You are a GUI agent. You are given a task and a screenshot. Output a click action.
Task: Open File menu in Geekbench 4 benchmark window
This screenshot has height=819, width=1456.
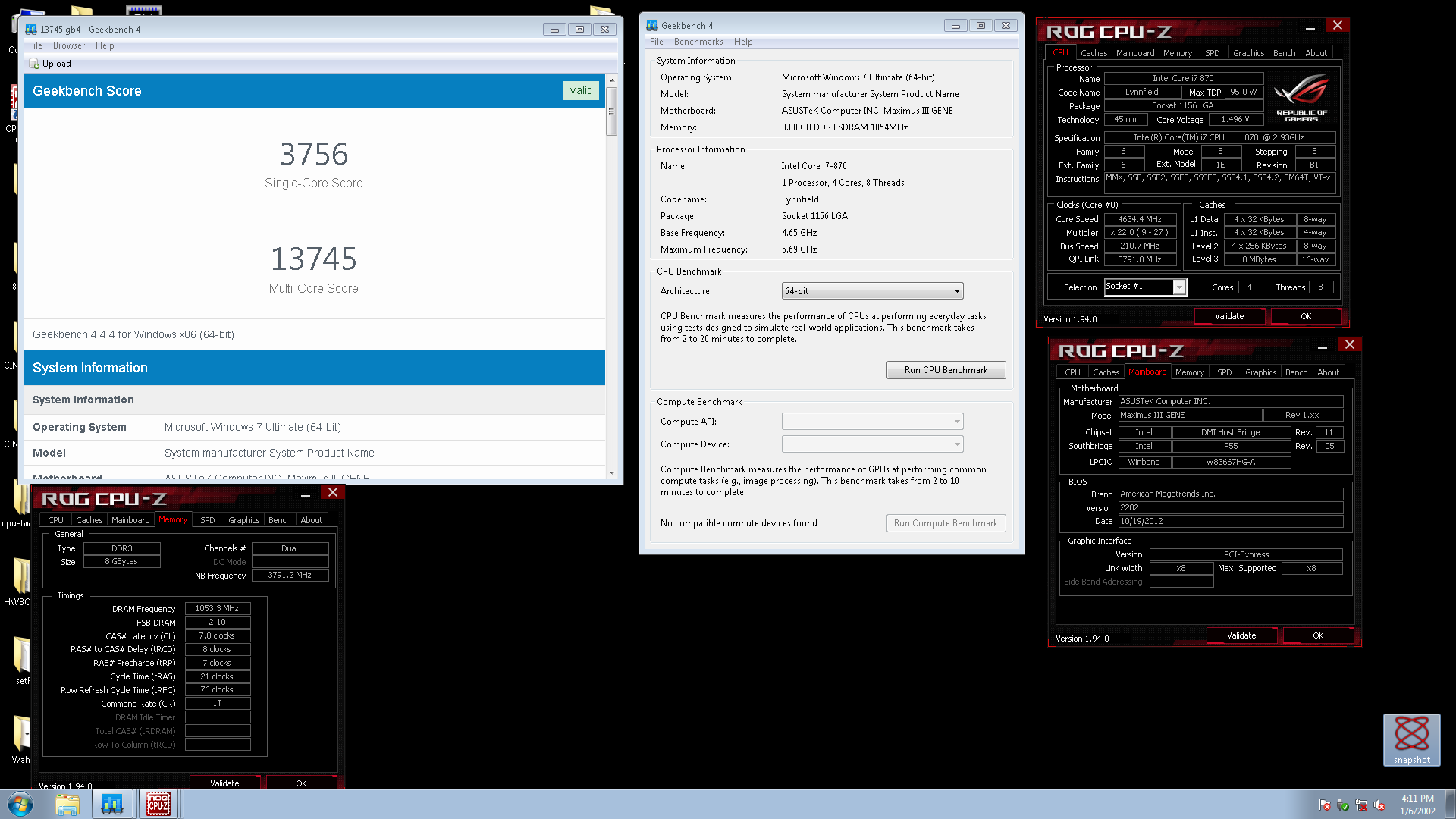coord(657,42)
